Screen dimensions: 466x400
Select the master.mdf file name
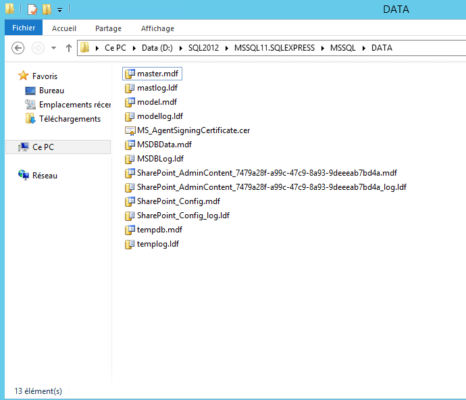[158, 74]
